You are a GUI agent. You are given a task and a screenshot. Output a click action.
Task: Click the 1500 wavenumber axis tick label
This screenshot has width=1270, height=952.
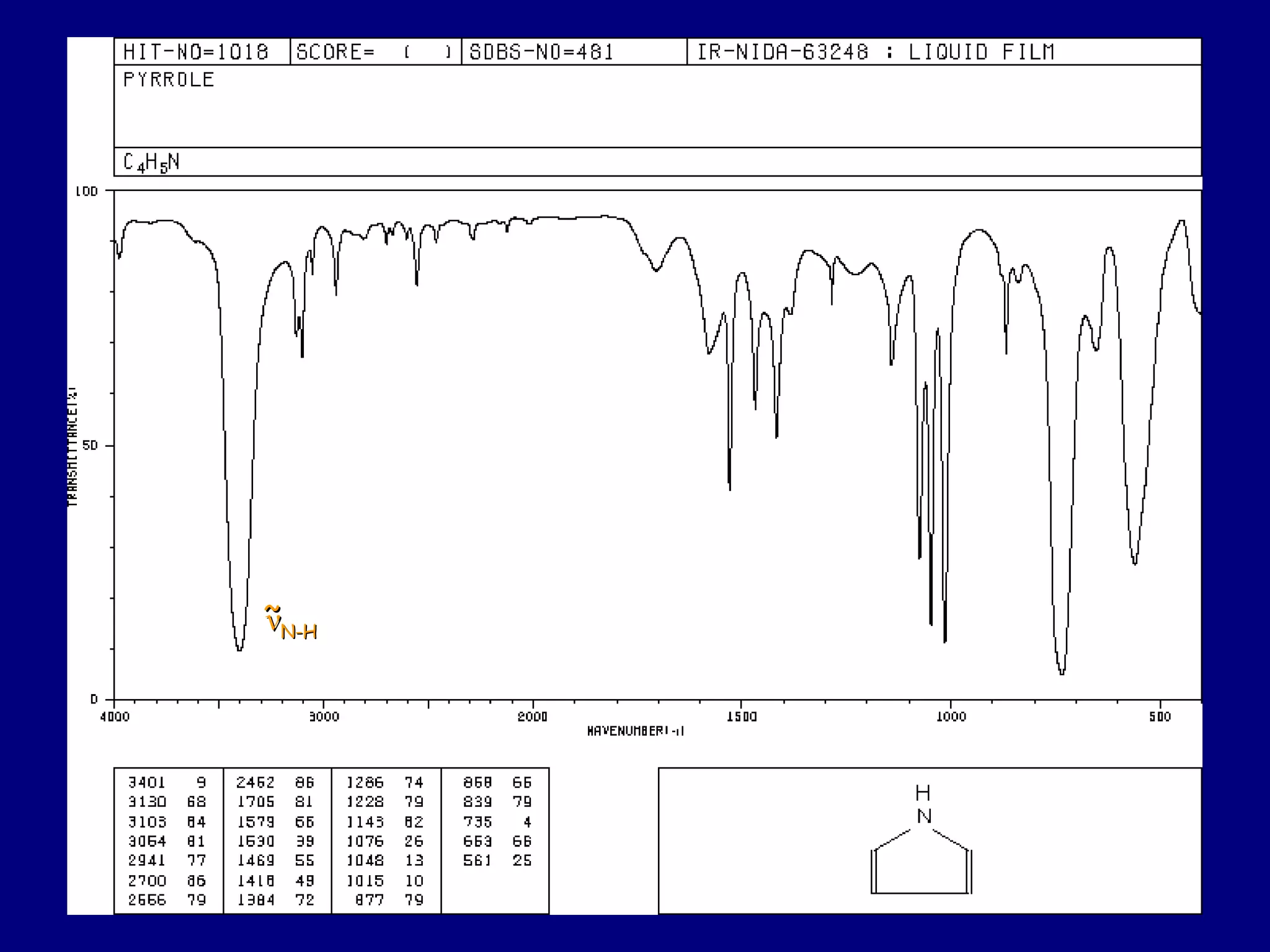[742, 717]
